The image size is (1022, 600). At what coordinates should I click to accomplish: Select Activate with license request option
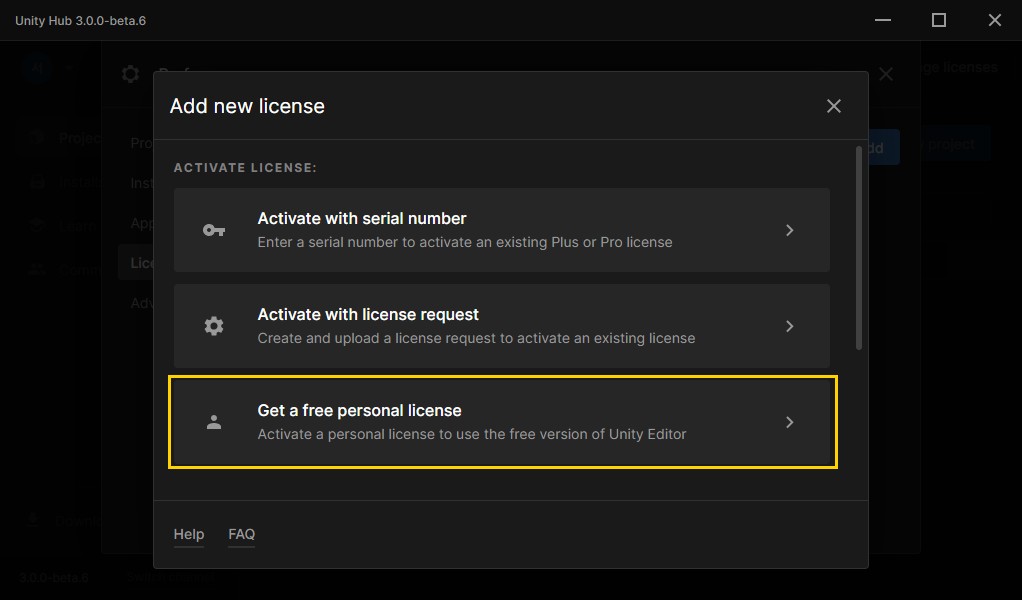pyautogui.click(x=502, y=326)
